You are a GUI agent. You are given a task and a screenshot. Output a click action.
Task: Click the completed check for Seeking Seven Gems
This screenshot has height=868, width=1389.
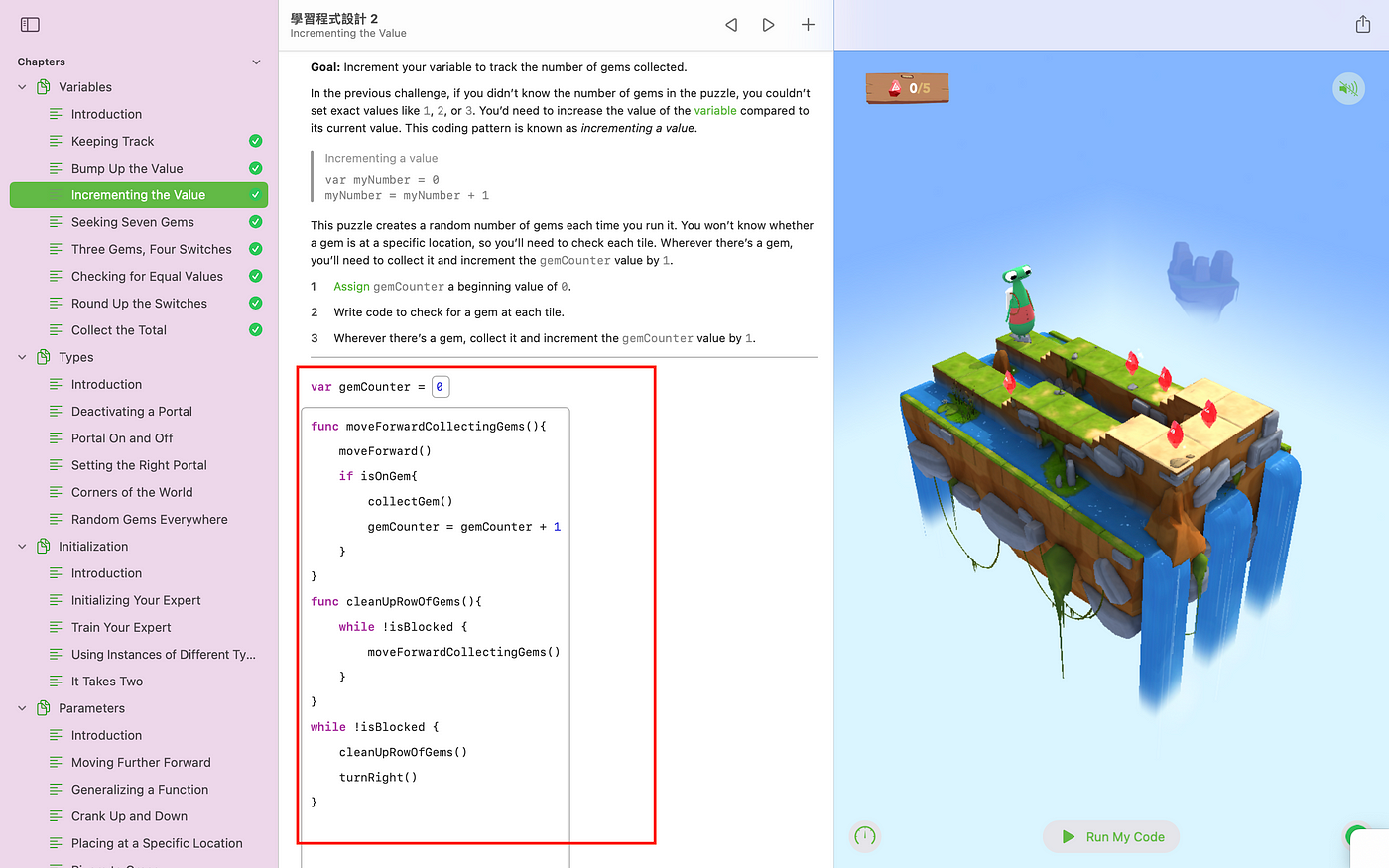tap(255, 222)
